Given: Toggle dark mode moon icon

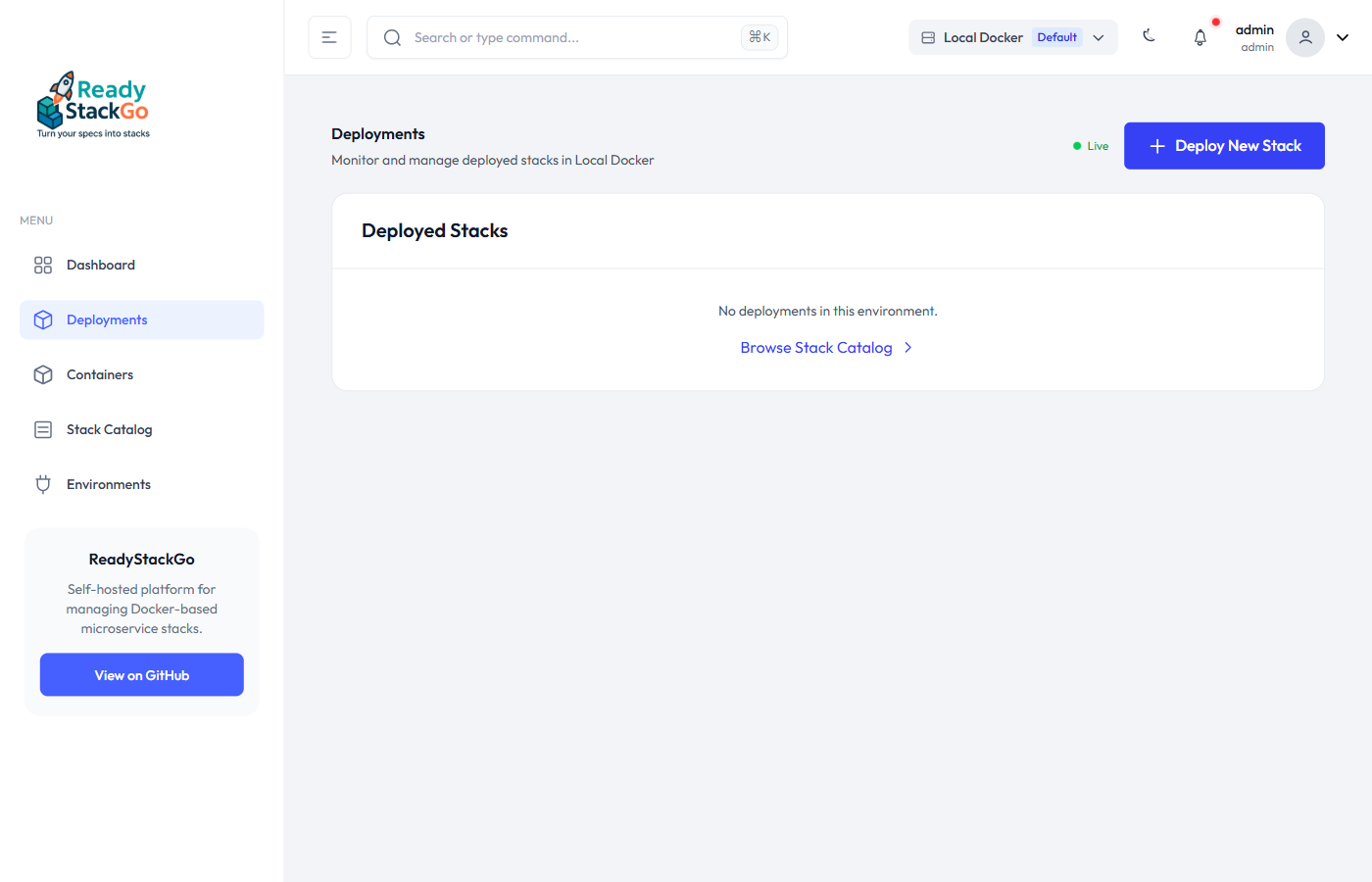Looking at the screenshot, I should coord(1149,37).
